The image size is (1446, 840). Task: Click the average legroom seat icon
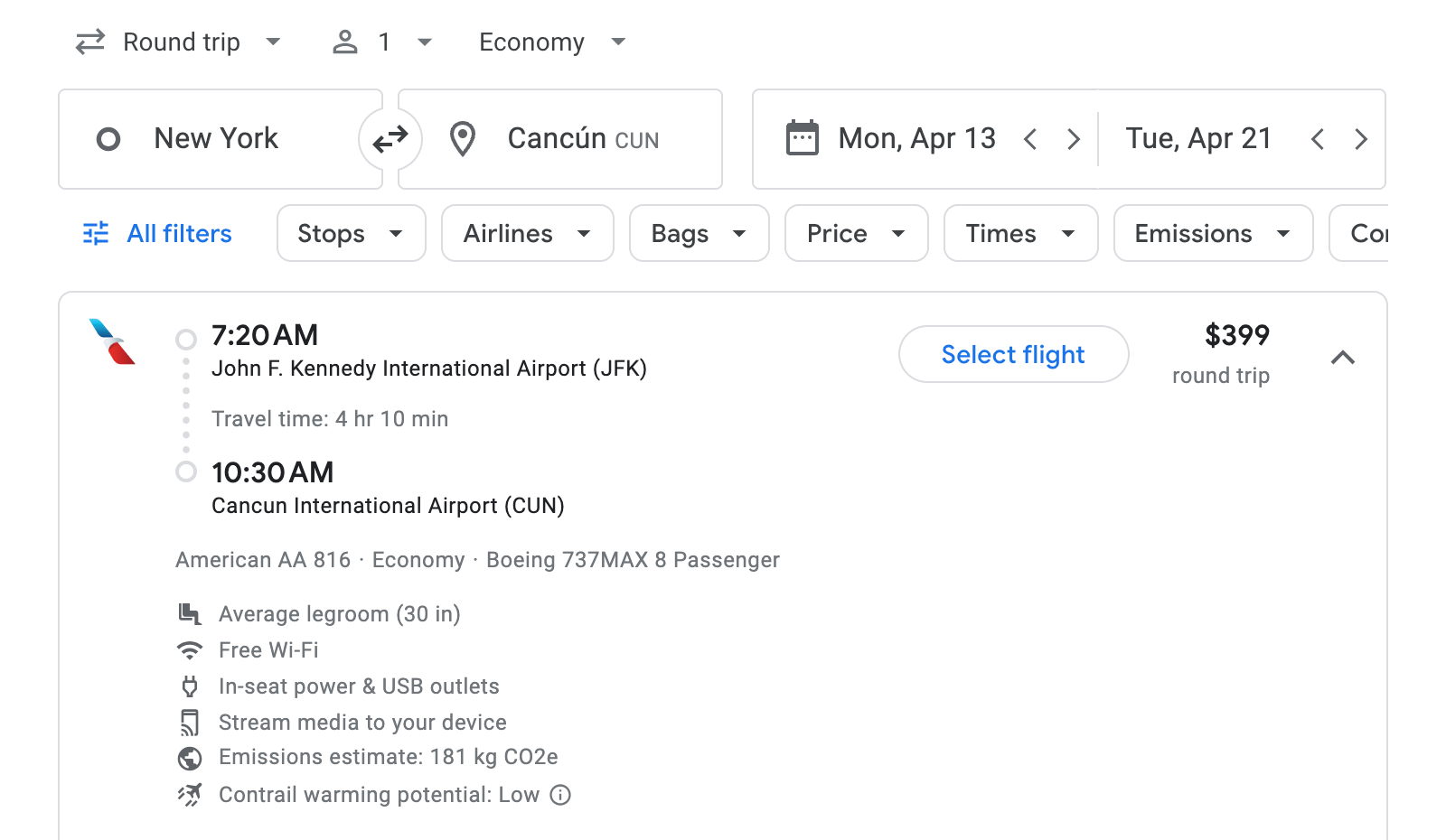tap(189, 613)
